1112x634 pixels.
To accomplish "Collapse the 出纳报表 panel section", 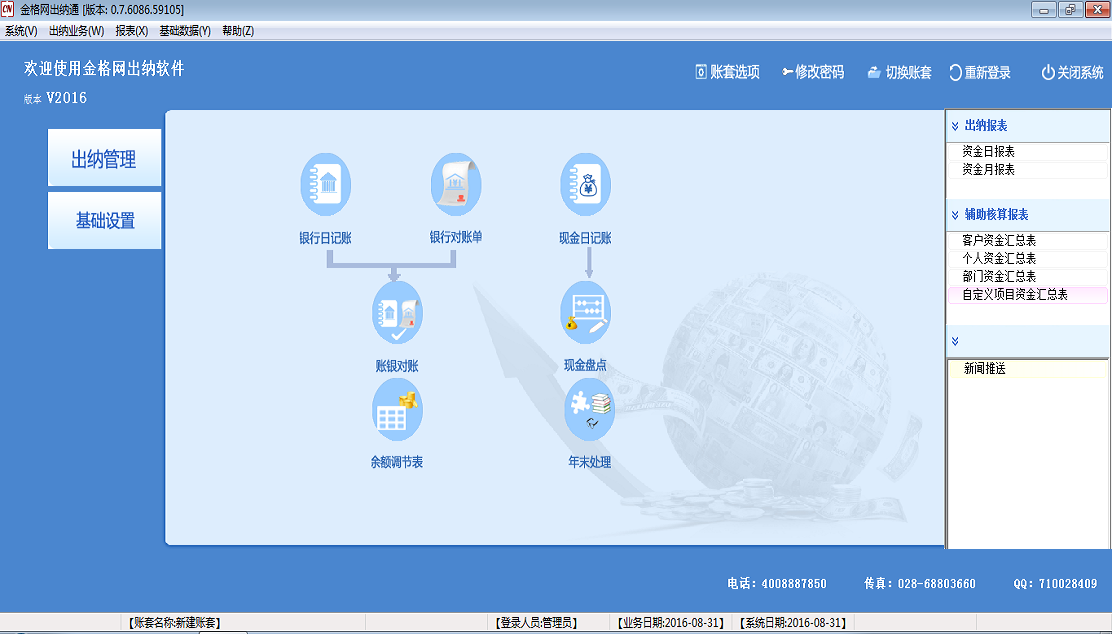I will (x=955, y=126).
